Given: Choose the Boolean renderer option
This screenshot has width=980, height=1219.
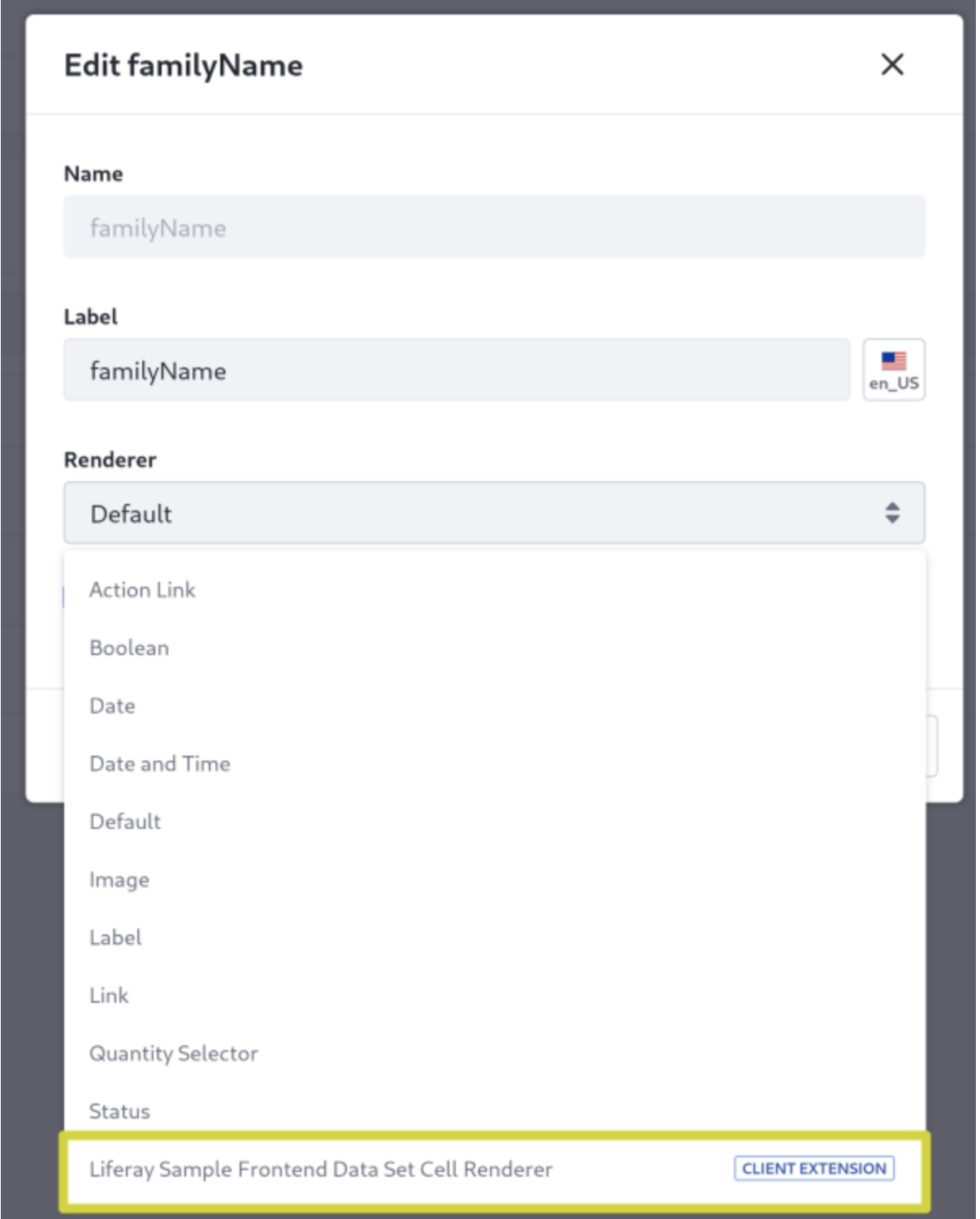Looking at the screenshot, I should tap(130, 648).
